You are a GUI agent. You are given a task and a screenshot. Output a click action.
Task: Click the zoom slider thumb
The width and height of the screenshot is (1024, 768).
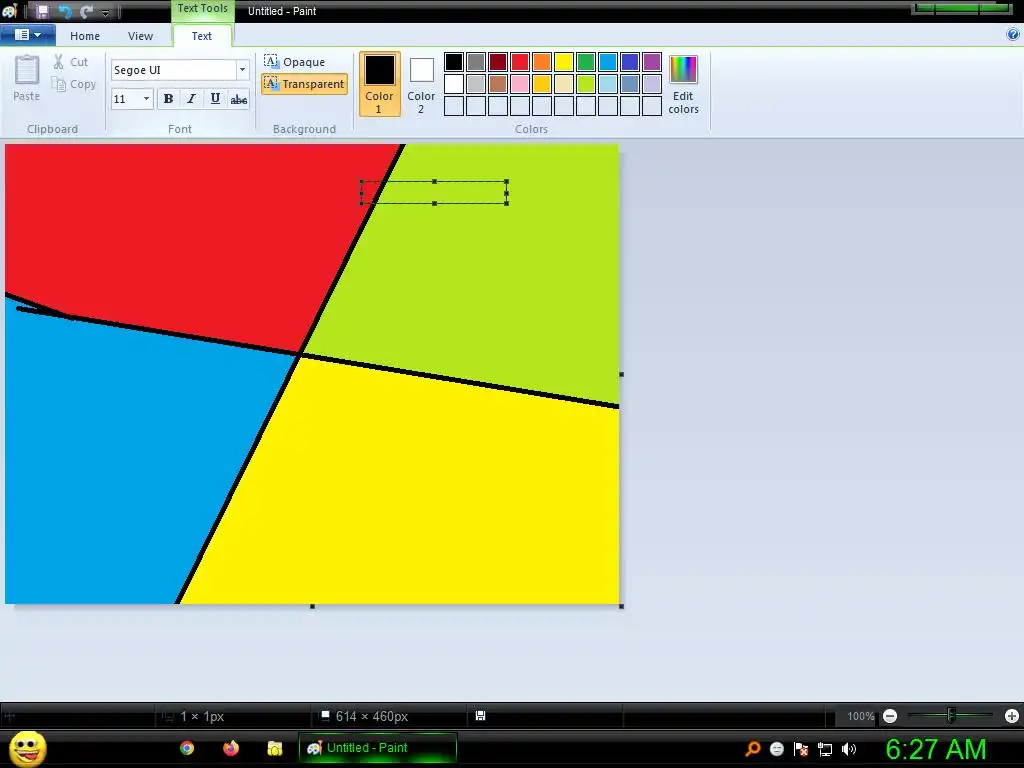point(951,716)
